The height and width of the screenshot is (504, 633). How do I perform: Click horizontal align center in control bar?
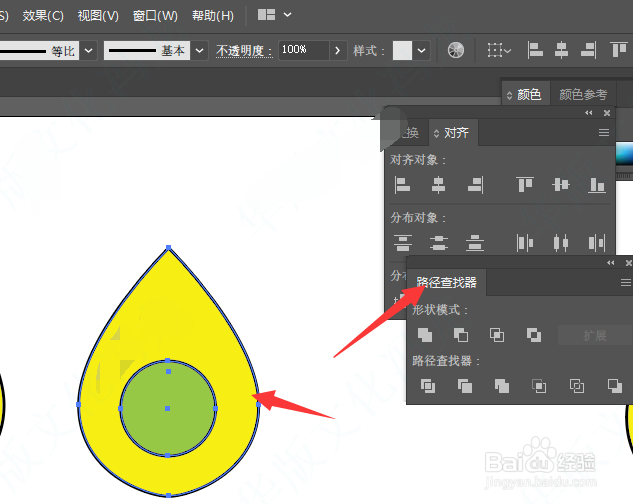tap(562, 50)
